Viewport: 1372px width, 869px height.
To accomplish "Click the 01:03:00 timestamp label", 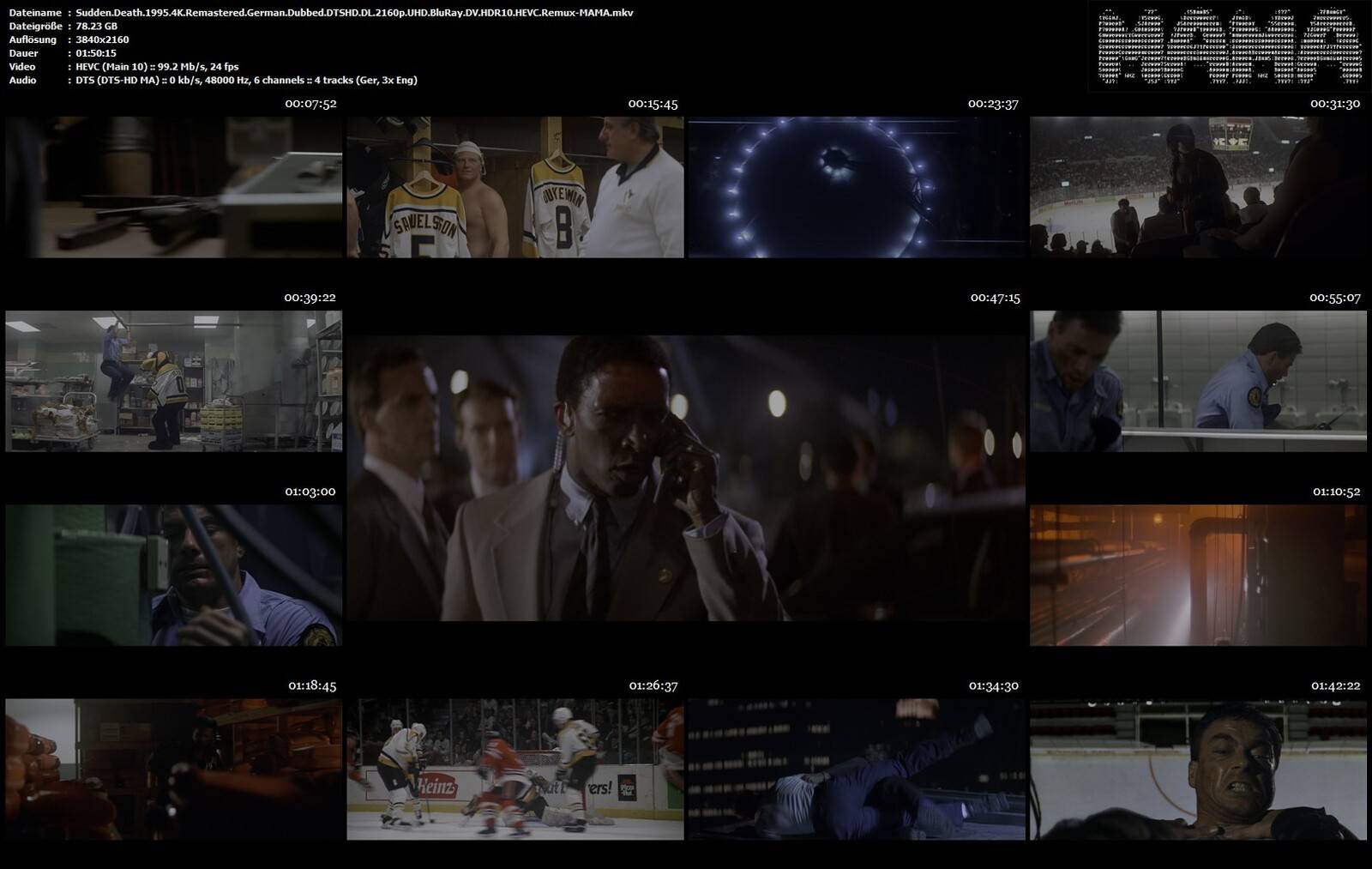I will (x=310, y=492).
